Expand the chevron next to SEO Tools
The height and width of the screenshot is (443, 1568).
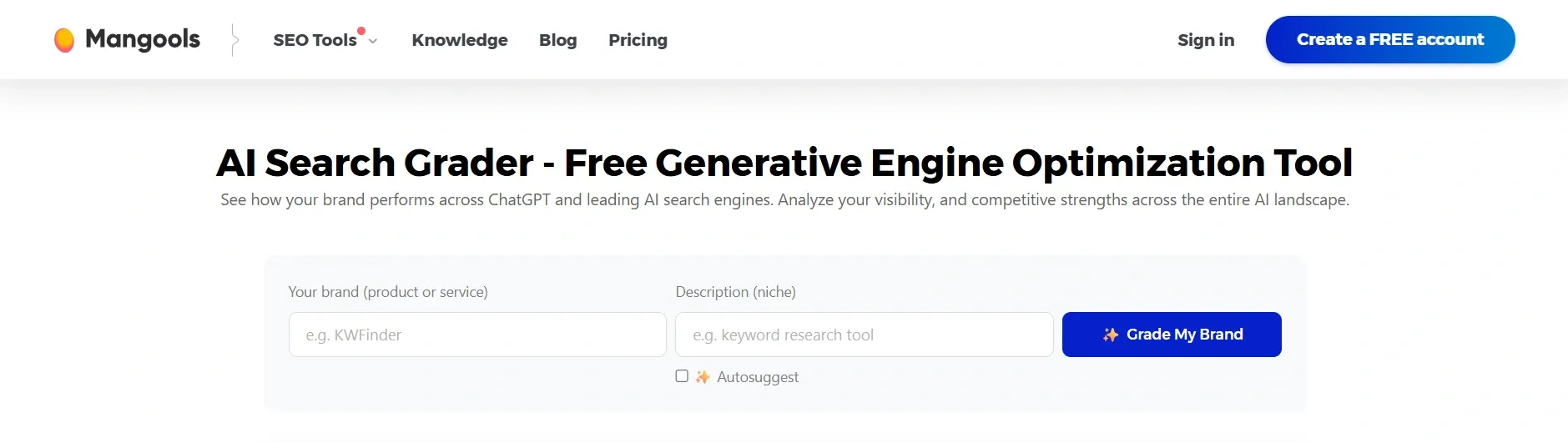pos(373,41)
